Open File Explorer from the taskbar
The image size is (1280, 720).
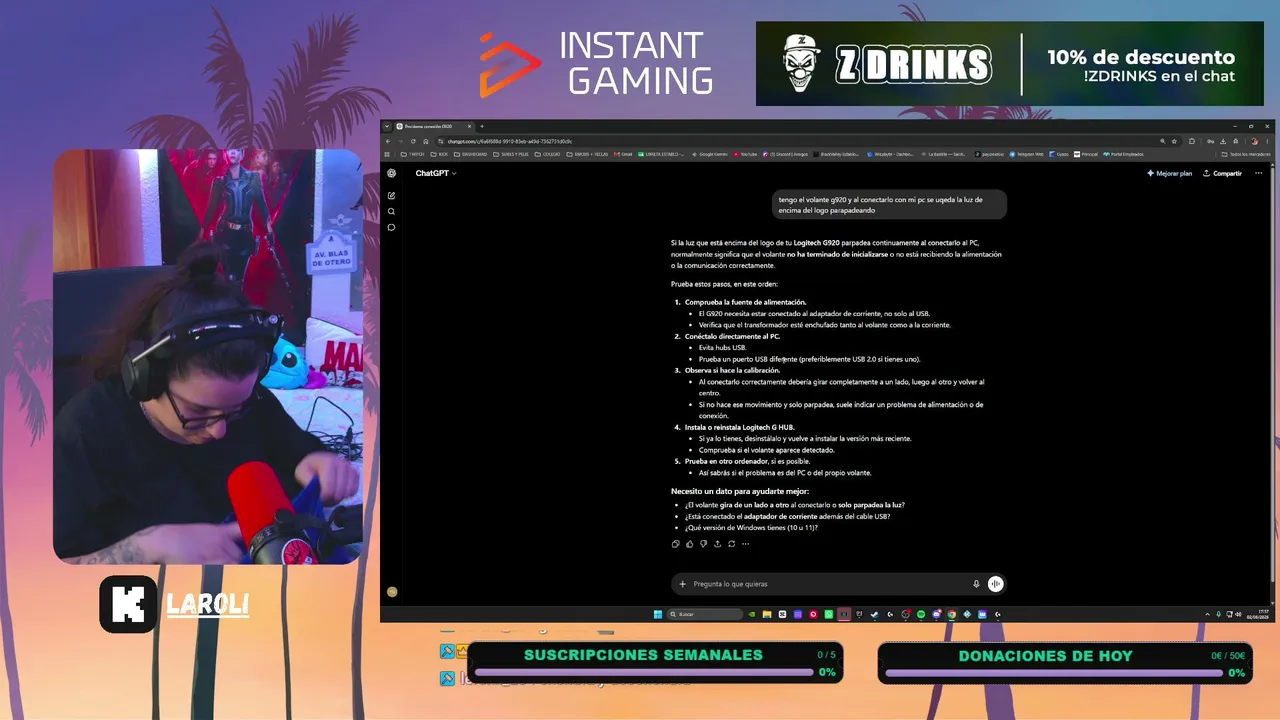click(x=767, y=614)
